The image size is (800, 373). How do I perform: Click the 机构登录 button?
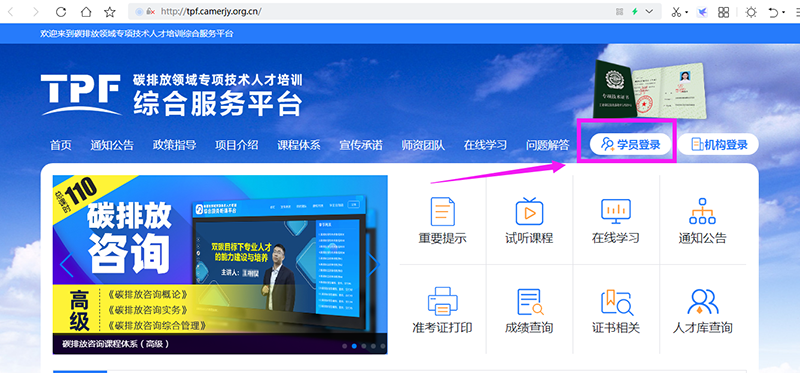tap(718, 144)
